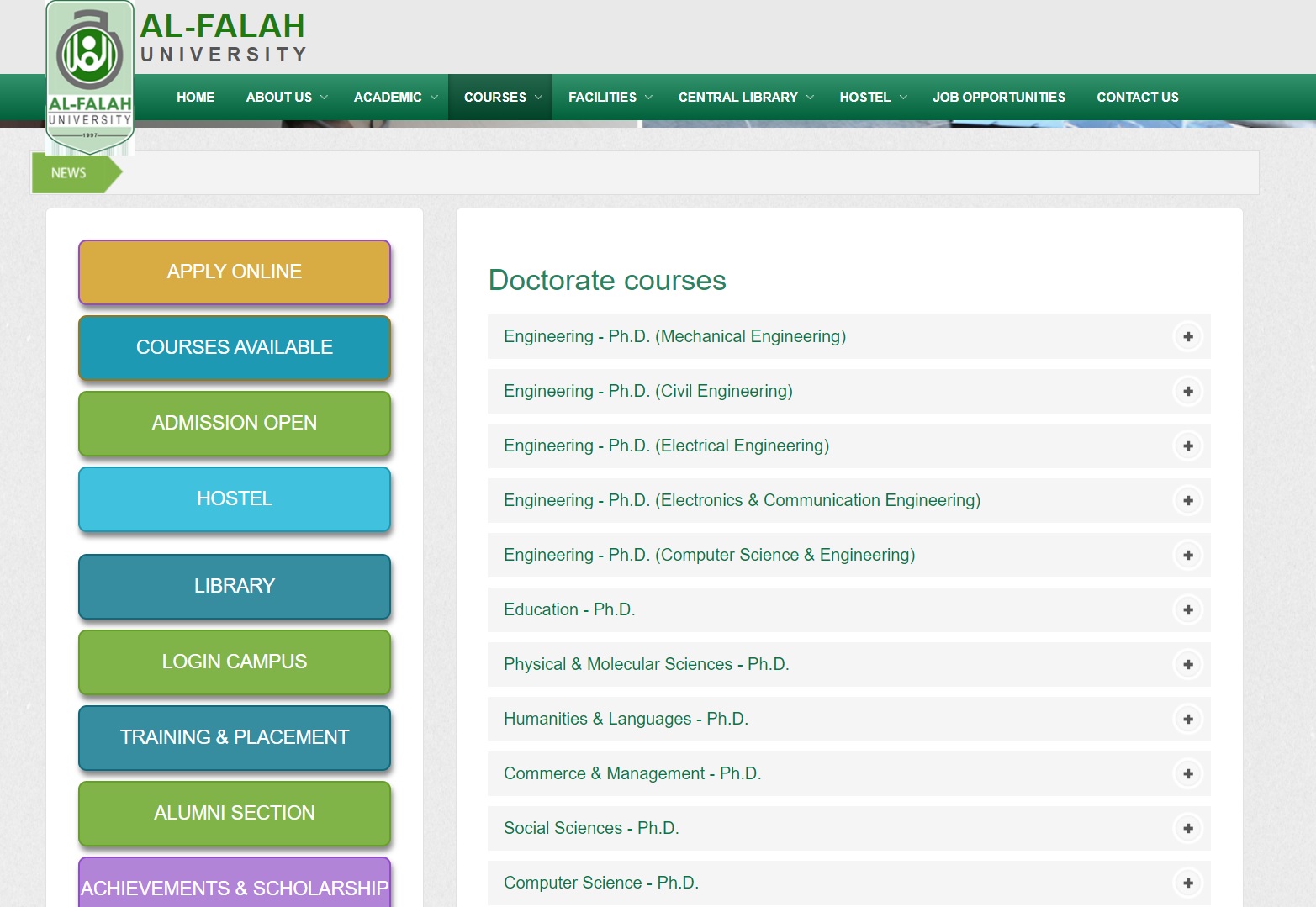Screen dimensions: 1316x907
Task: Expand Electronics & Communication Engineering plus icon
Action: [1188, 501]
